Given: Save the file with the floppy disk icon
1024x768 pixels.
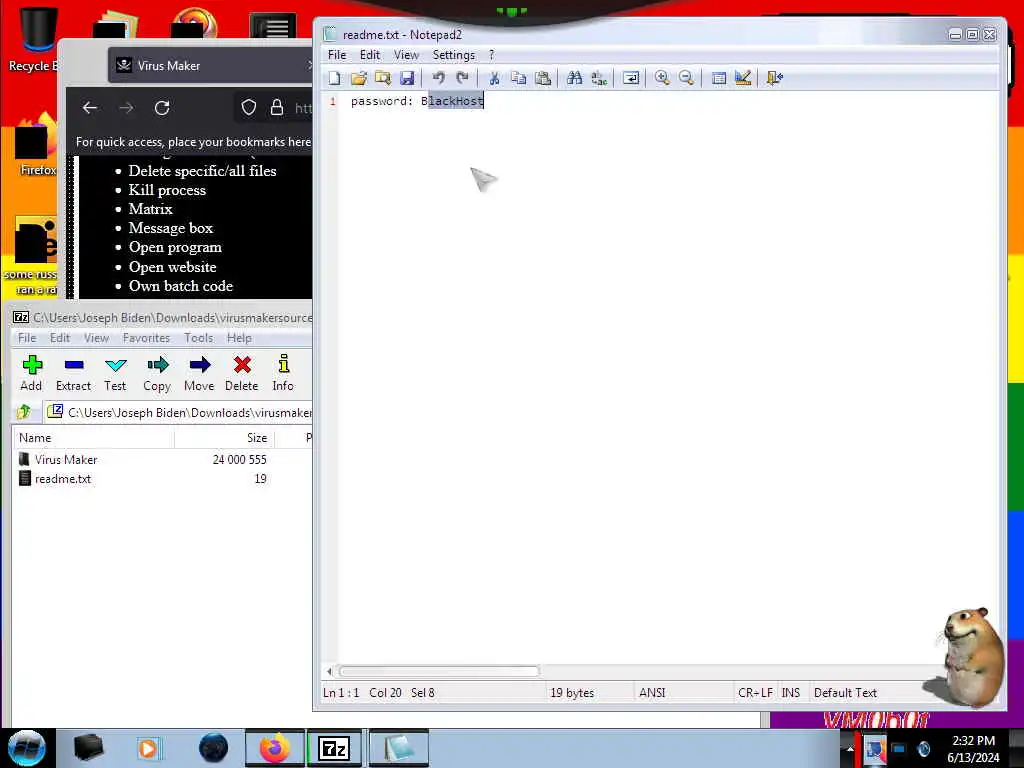Looking at the screenshot, I should point(407,78).
